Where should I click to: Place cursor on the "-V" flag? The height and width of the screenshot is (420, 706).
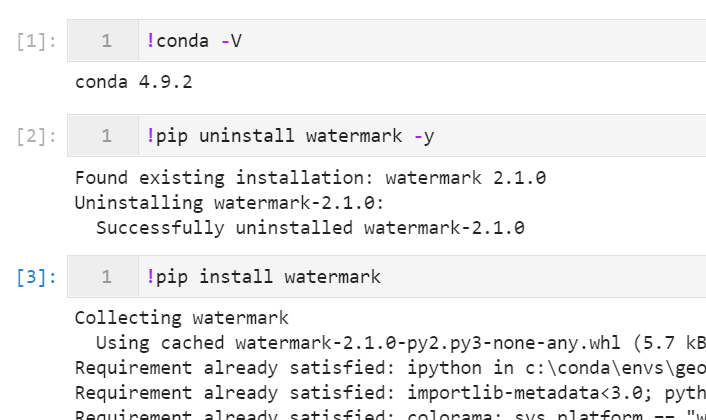point(231,41)
